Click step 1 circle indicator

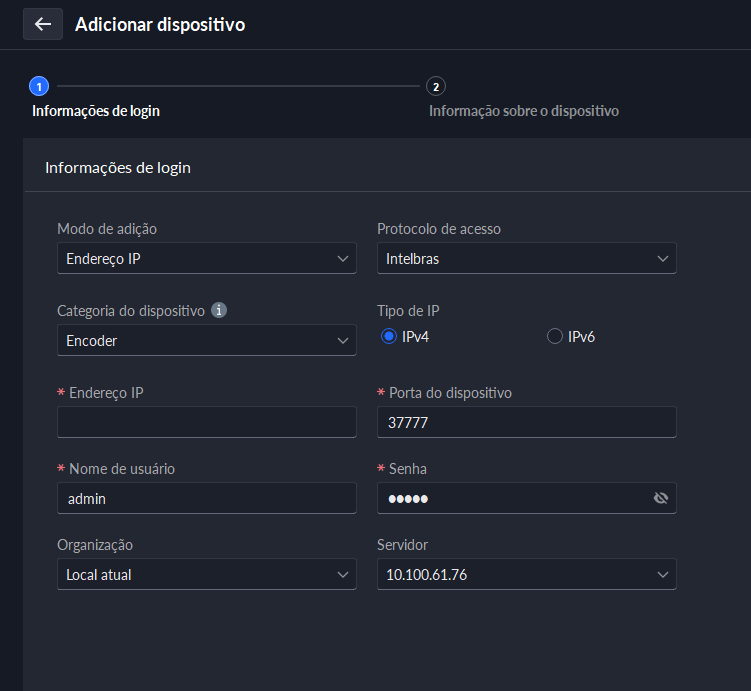click(x=39, y=86)
